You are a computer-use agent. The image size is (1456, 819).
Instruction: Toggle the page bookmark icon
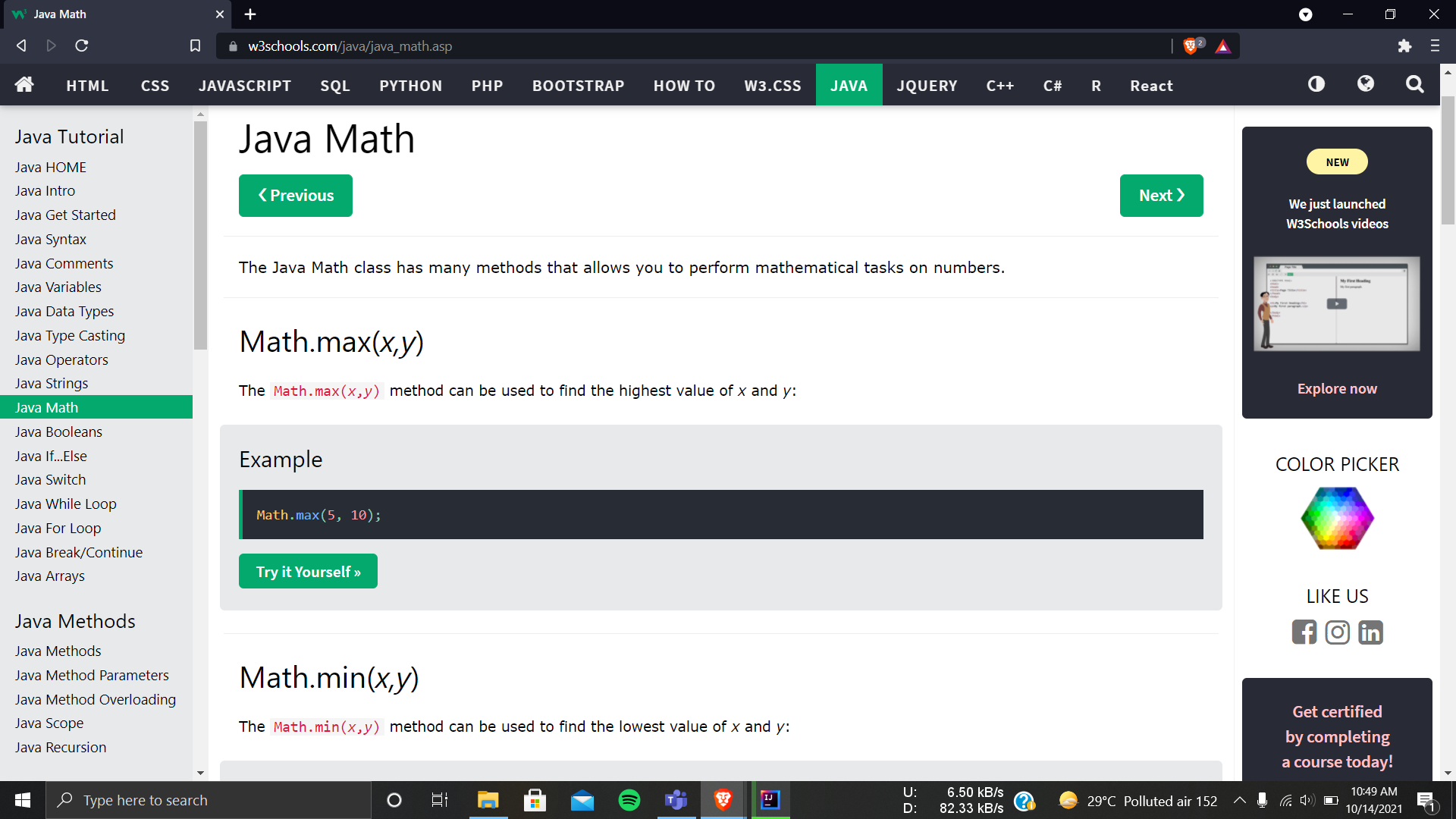(x=195, y=46)
